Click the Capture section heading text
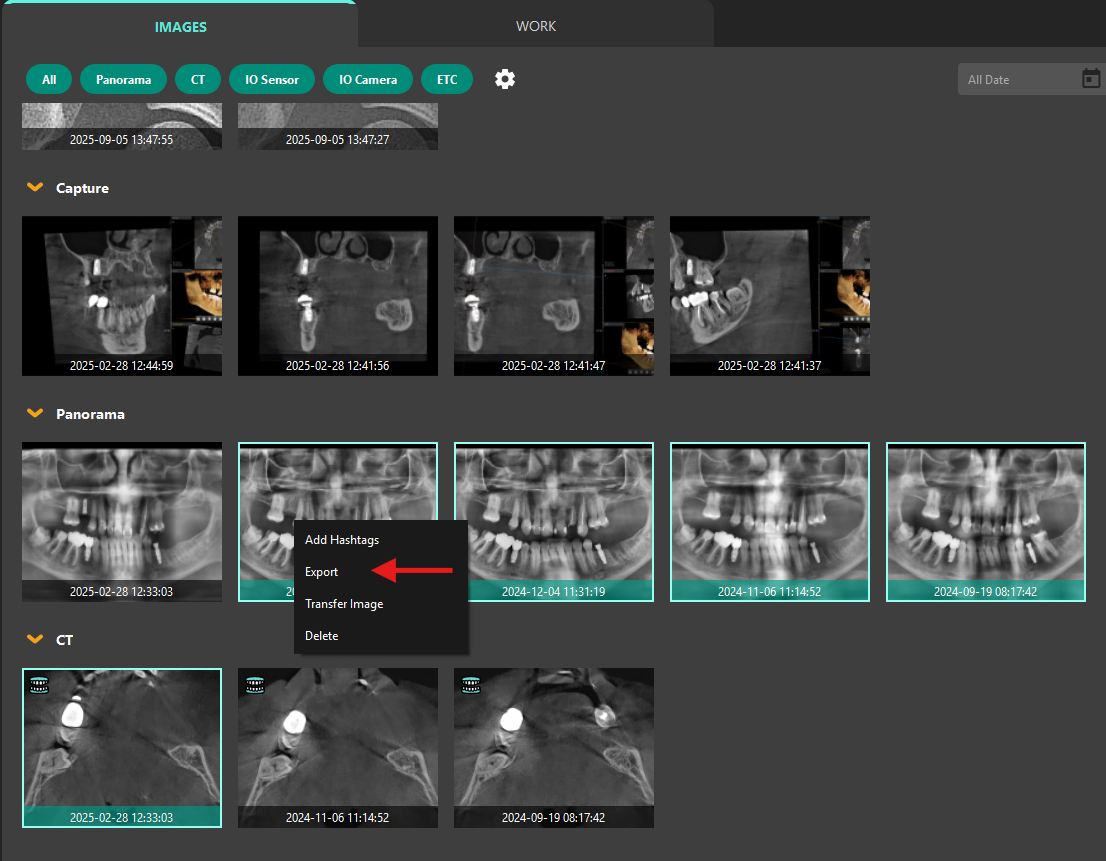 (83, 188)
